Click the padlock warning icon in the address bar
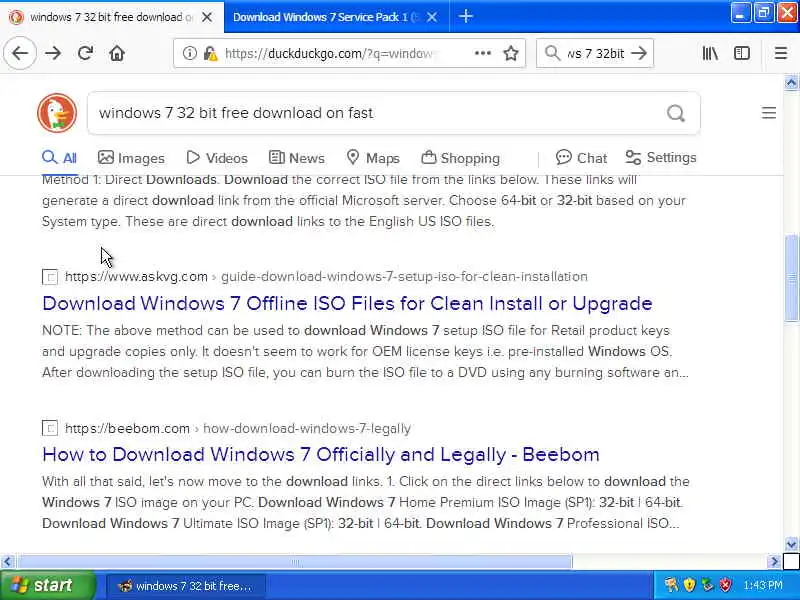The height and width of the screenshot is (600, 800). [210, 53]
